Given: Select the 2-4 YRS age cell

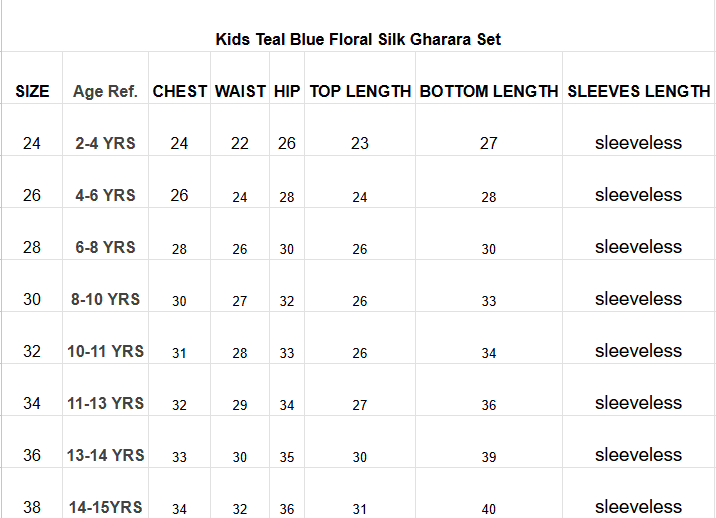Looking at the screenshot, I should (105, 143).
